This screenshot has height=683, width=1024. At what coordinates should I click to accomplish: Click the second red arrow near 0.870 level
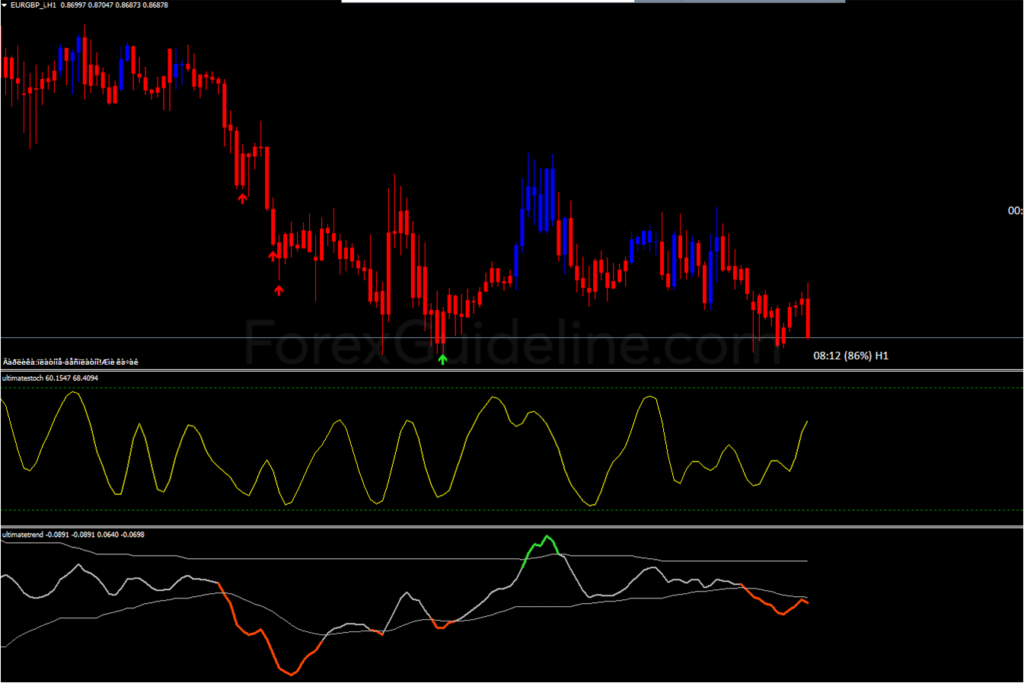tap(272, 256)
